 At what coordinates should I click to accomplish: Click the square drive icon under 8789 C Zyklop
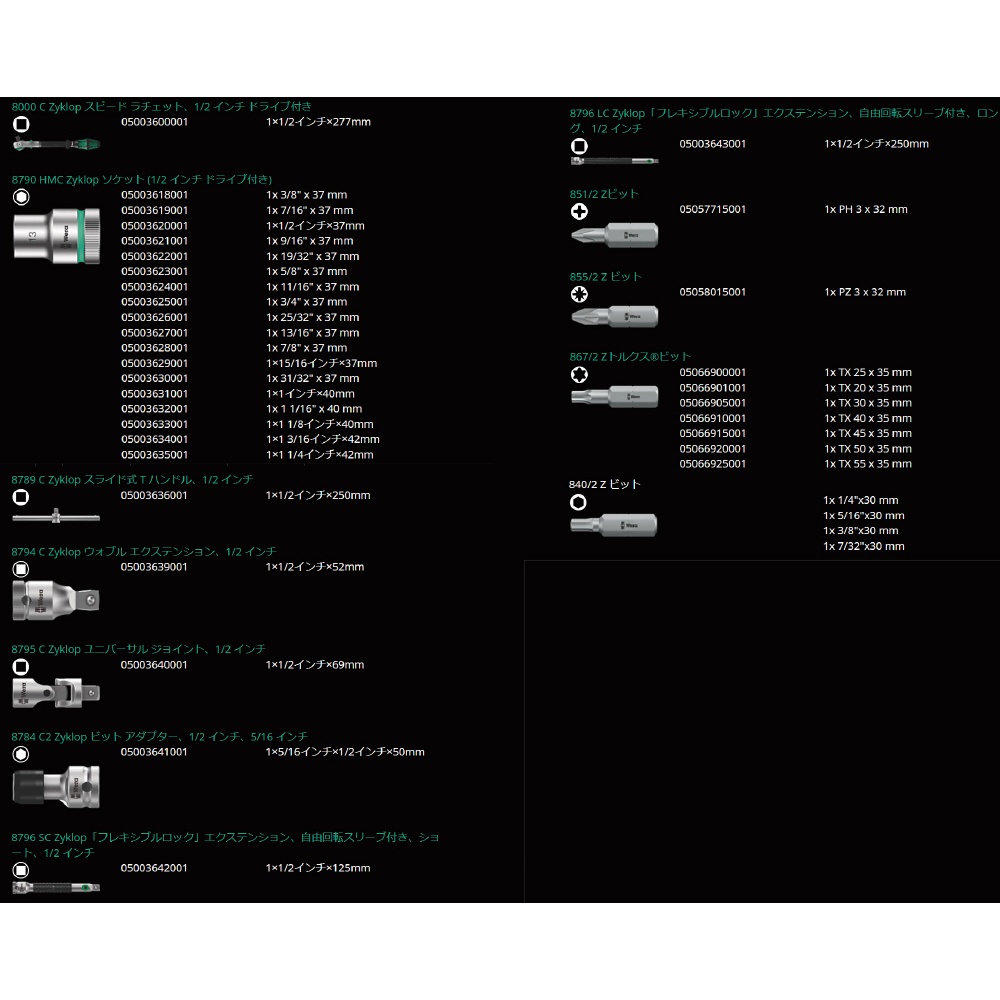tap(21, 497)
